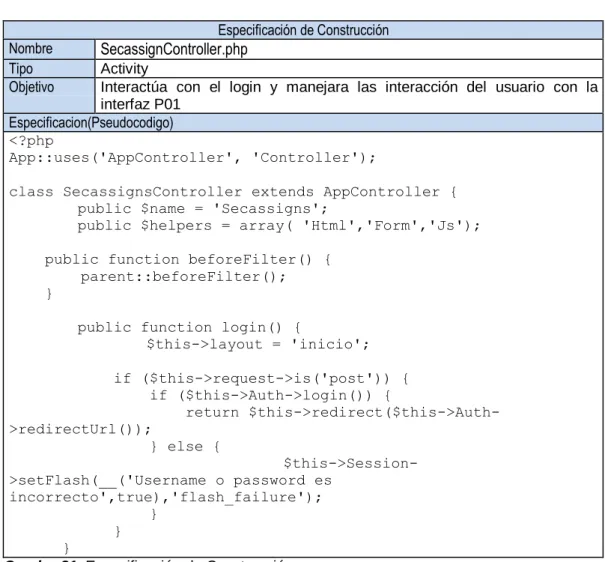Viewport: 605px width, 562px height.
Task: Select the 'Especificacion(Pseudocodigo)' section header
Action: 303,123
